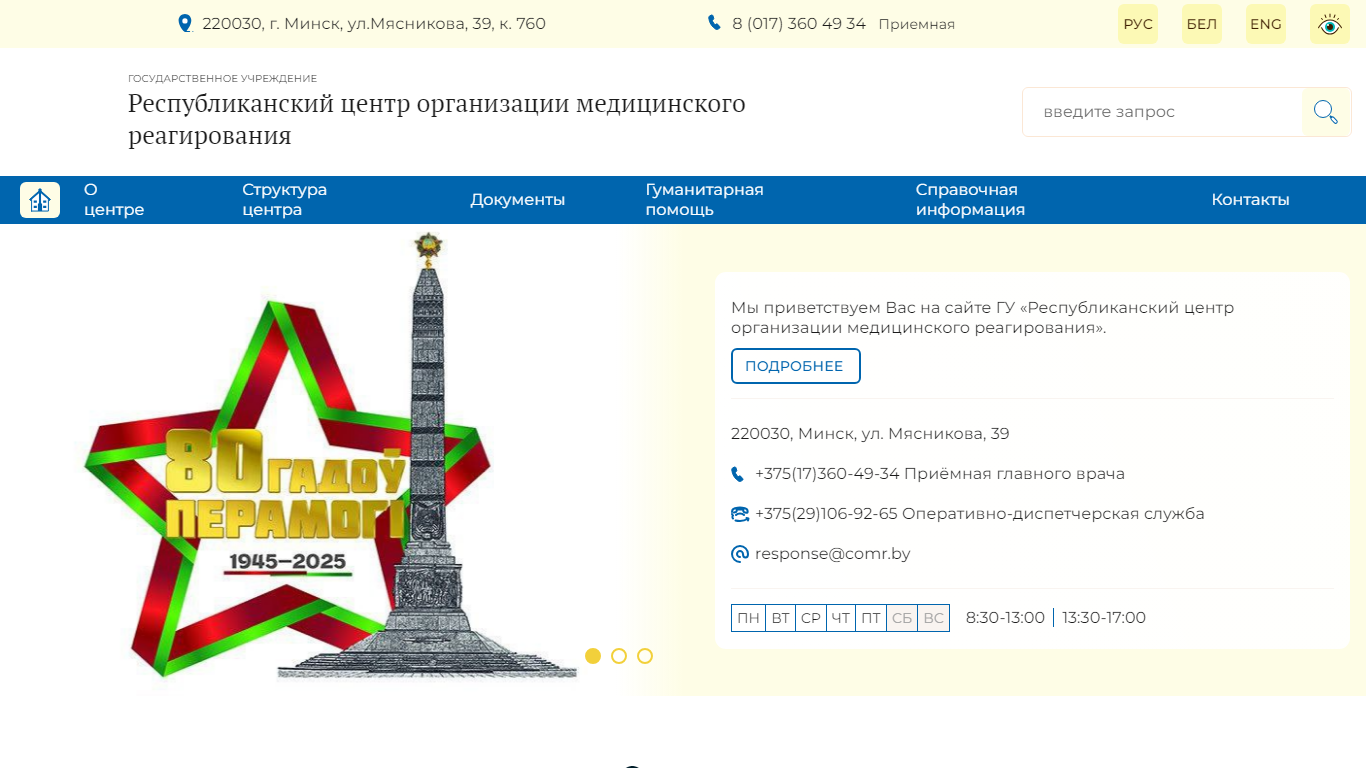
Task: Click the СР weekday cell
Action: pyautogui.click(x=811, y=618)
